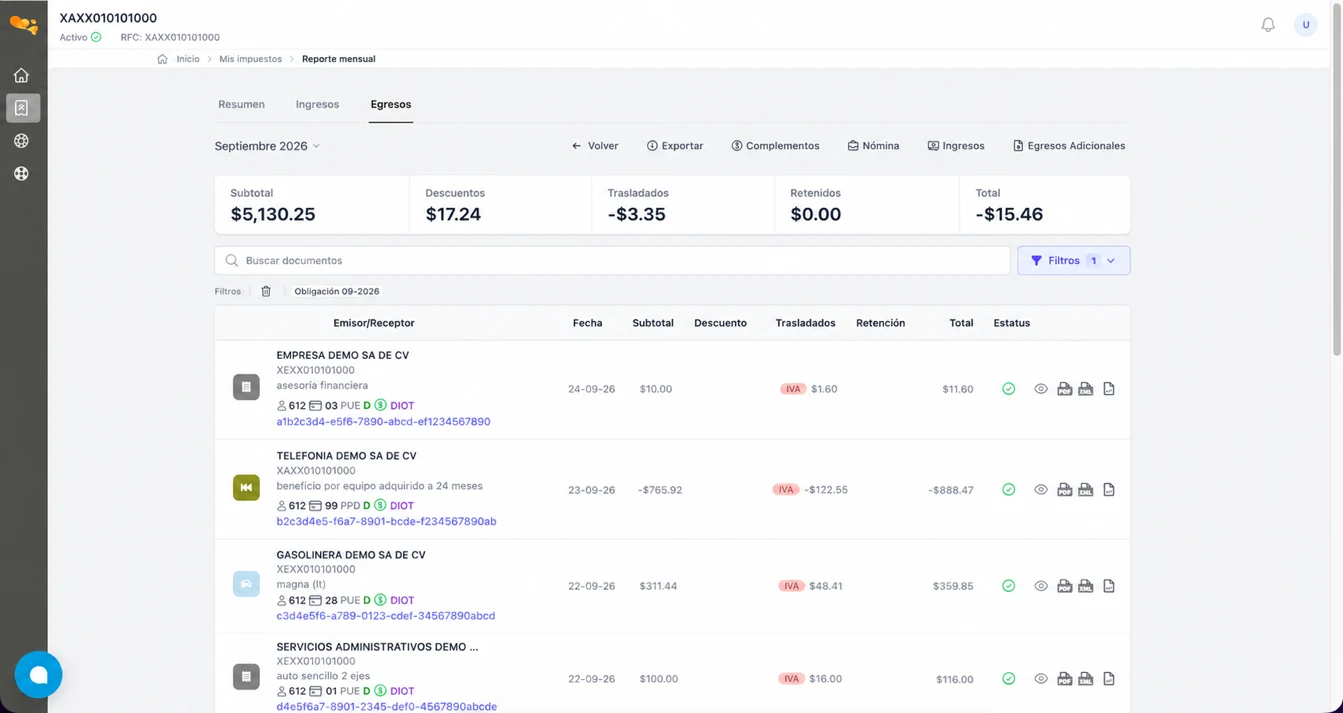The height and width of the screenshot is (713, 1343).
Task: Open Complementos from the toolbar
Action: (x=775, y=146)
